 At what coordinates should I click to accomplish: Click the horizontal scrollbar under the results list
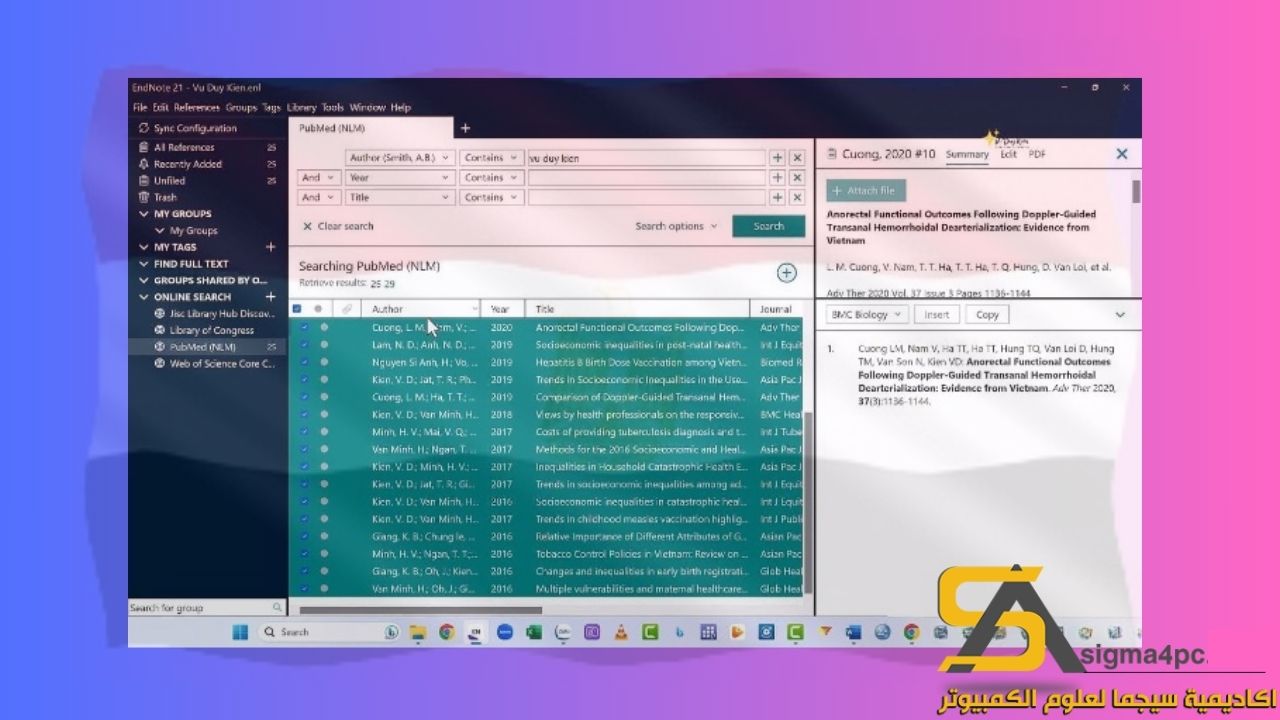(421, 609)
